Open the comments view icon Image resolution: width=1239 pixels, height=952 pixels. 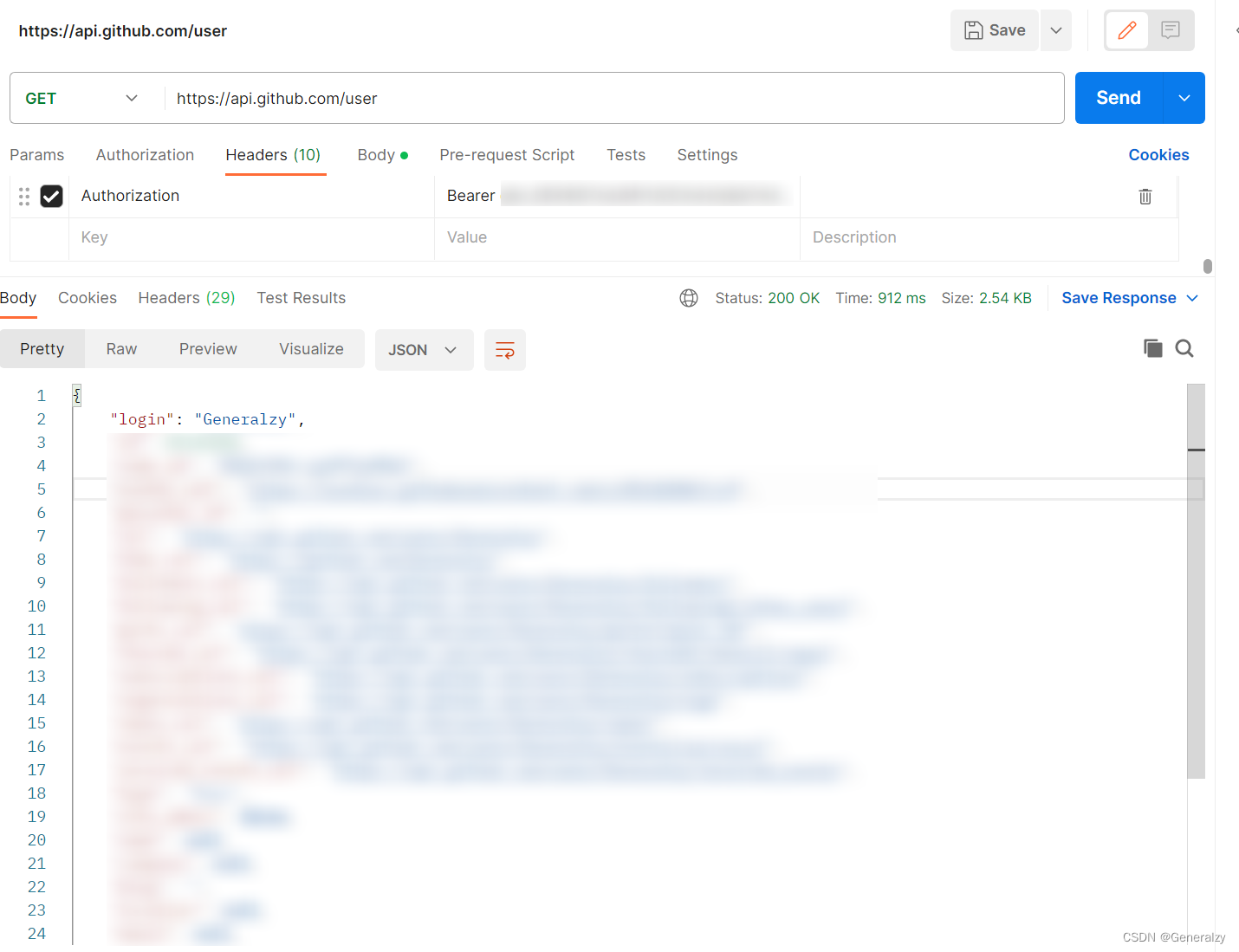point(1171,30)
